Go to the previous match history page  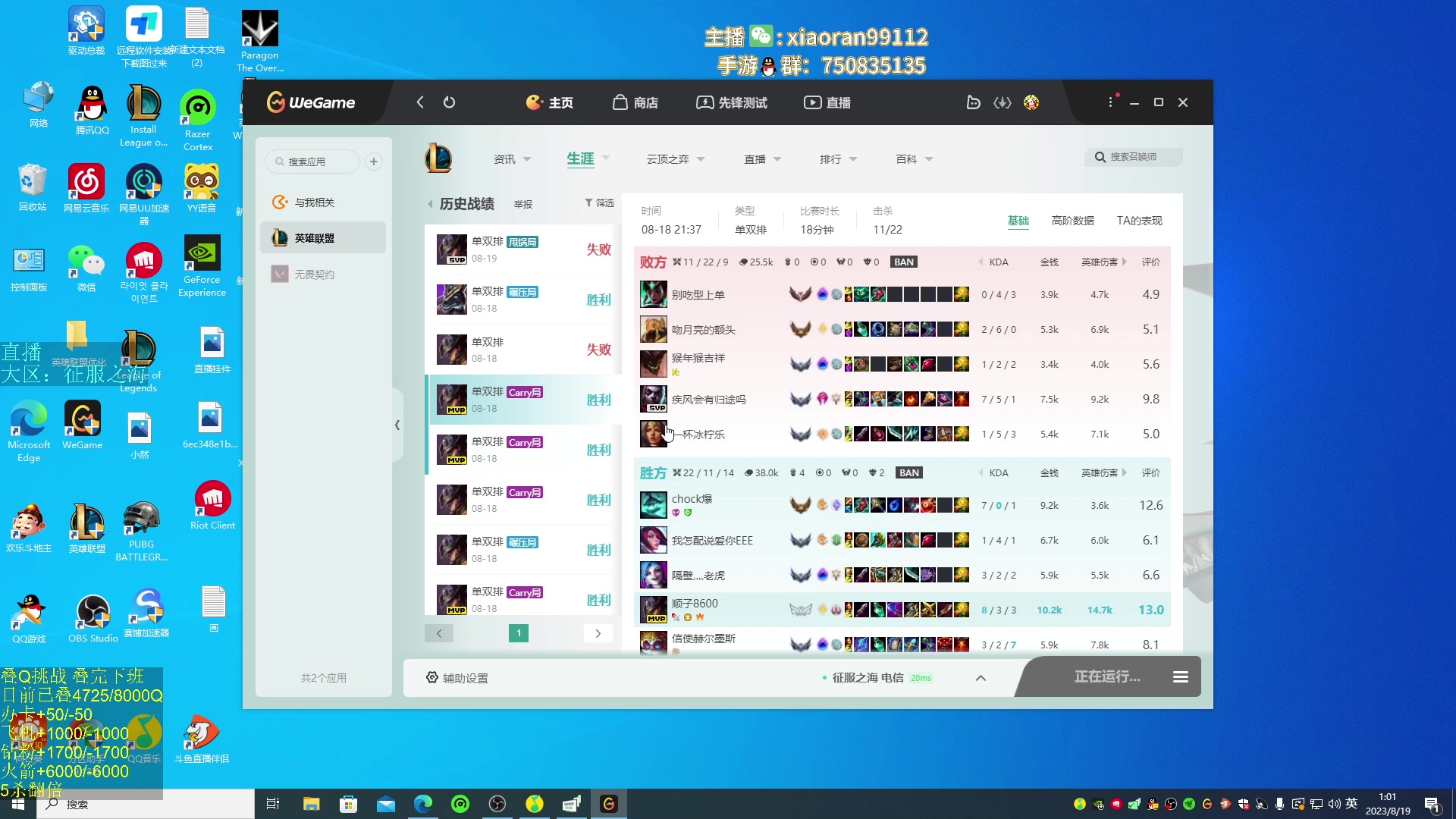point(439,633)
